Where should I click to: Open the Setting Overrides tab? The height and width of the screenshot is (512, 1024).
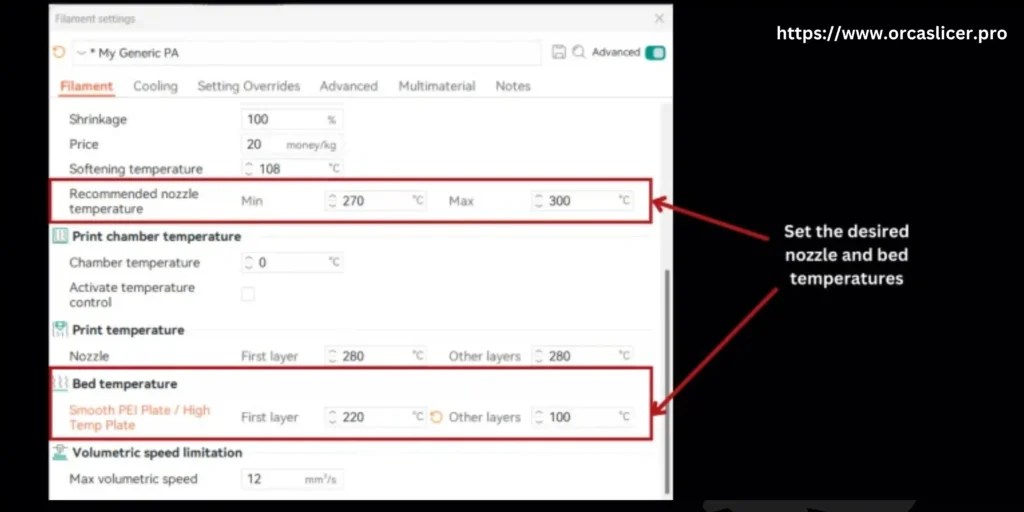click(249, 86)
